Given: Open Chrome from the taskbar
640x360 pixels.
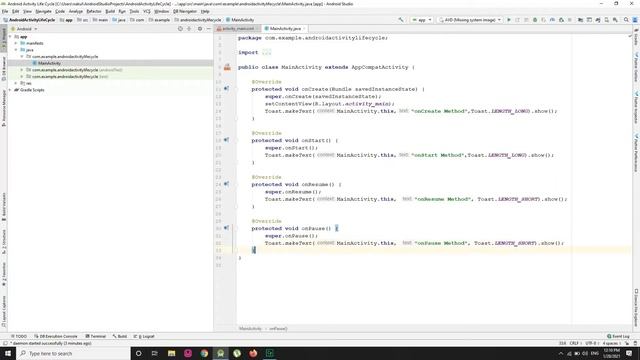Looking at the screenshot, I should (204, 353).
